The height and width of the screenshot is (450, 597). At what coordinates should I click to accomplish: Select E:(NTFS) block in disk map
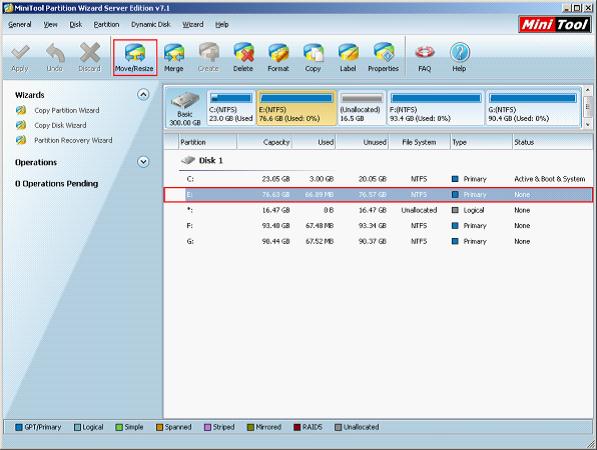297,108
